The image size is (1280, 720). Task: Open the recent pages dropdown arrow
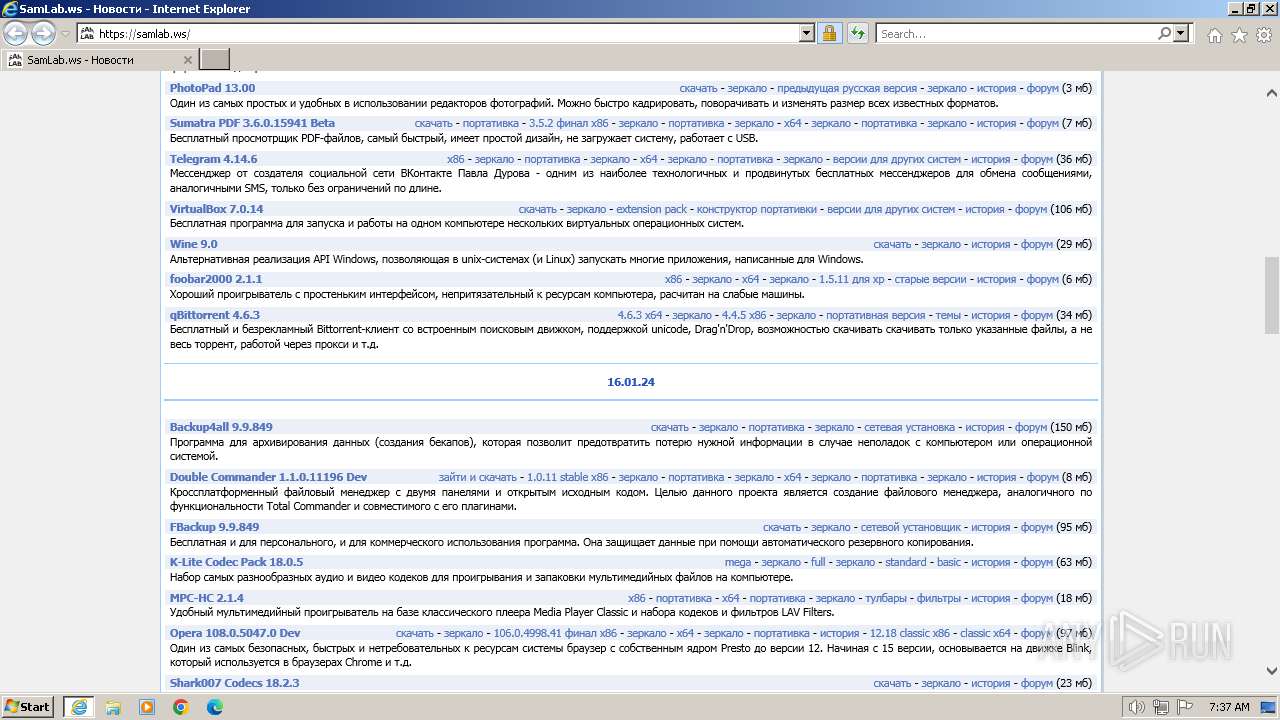65,34
